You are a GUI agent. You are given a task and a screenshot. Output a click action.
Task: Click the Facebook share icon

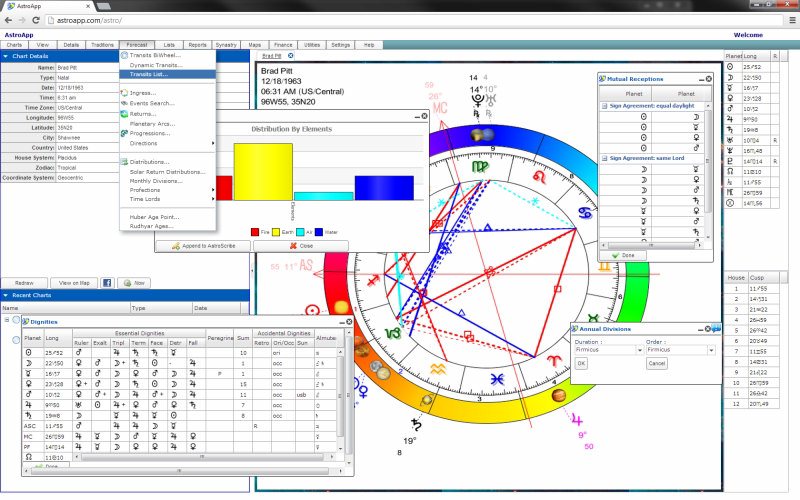(x=106, y=283)
